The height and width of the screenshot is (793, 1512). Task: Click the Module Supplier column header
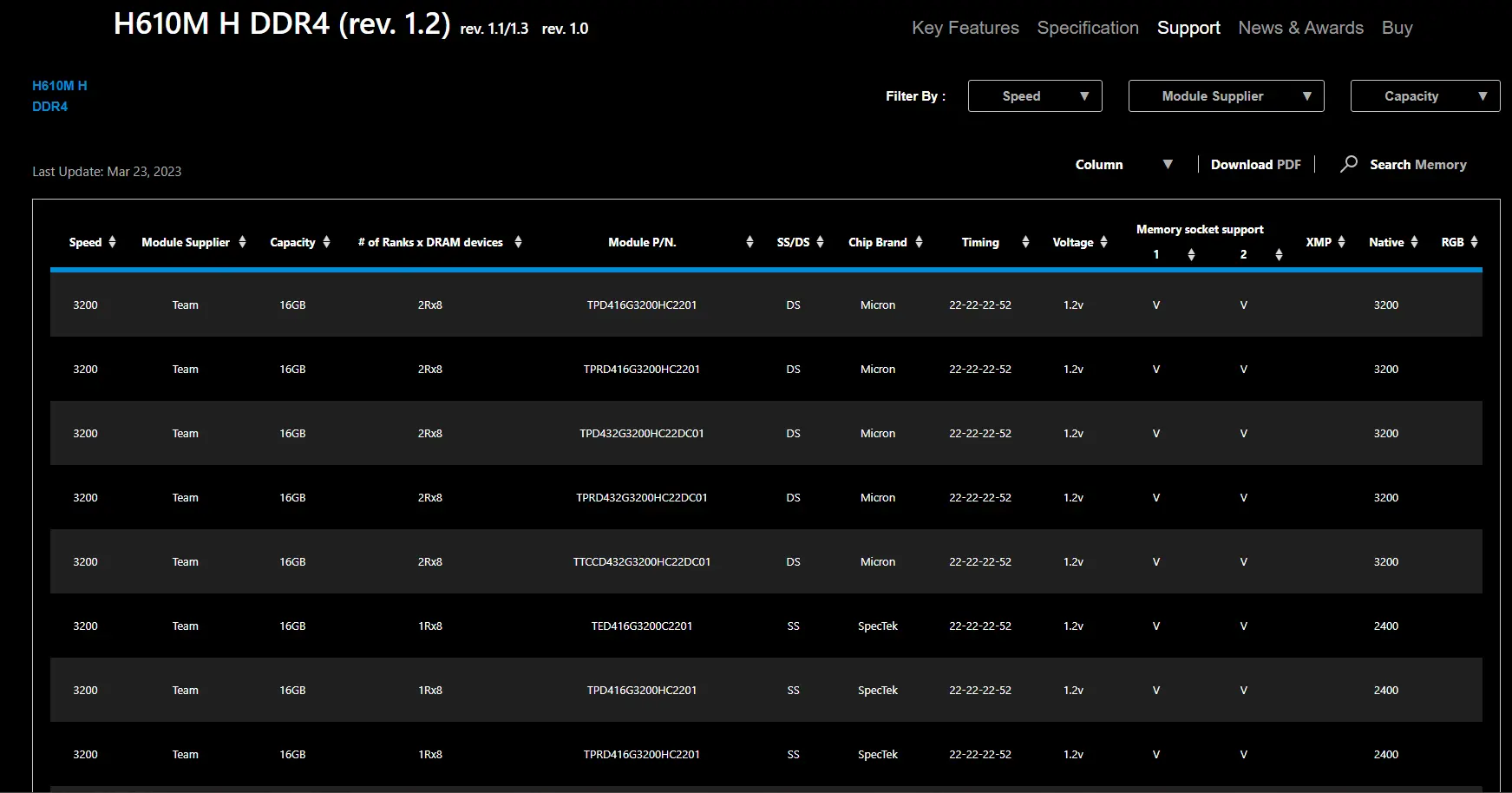pyautogui.click(x=186, y=242)
